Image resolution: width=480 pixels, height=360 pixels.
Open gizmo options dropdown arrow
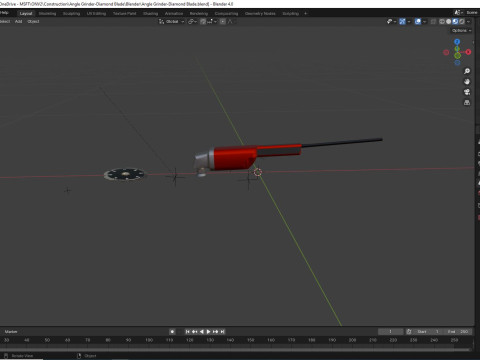[409, 22]
